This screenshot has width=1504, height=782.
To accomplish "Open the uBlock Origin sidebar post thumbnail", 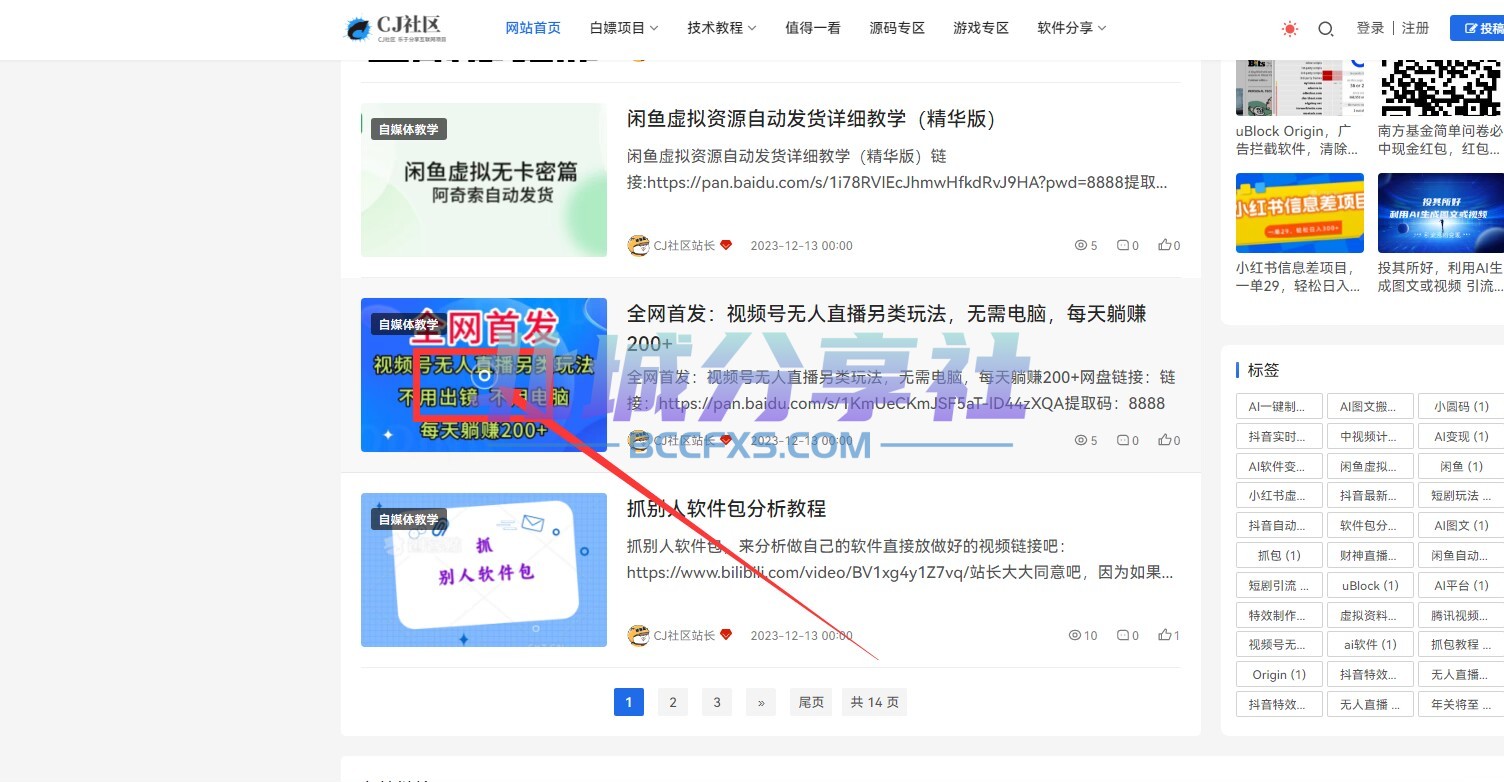I will pos(1300,88).
